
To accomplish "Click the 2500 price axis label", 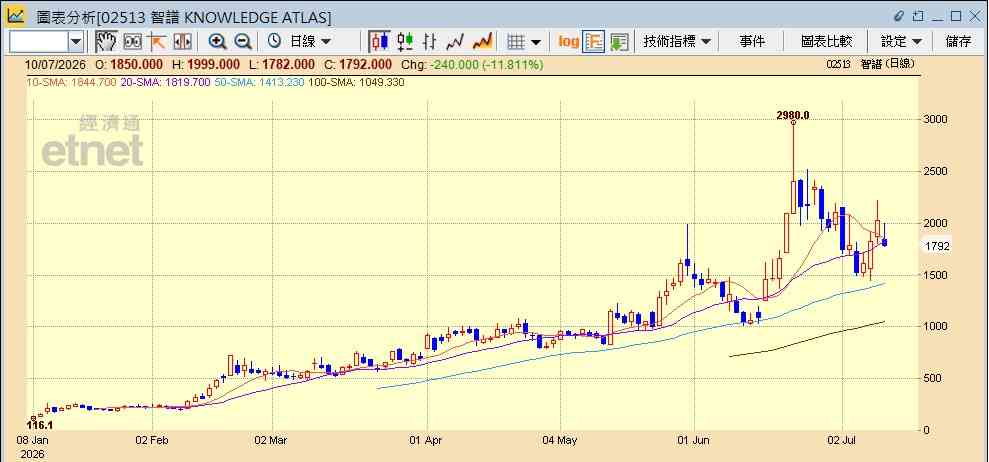I will click(936, 172).
